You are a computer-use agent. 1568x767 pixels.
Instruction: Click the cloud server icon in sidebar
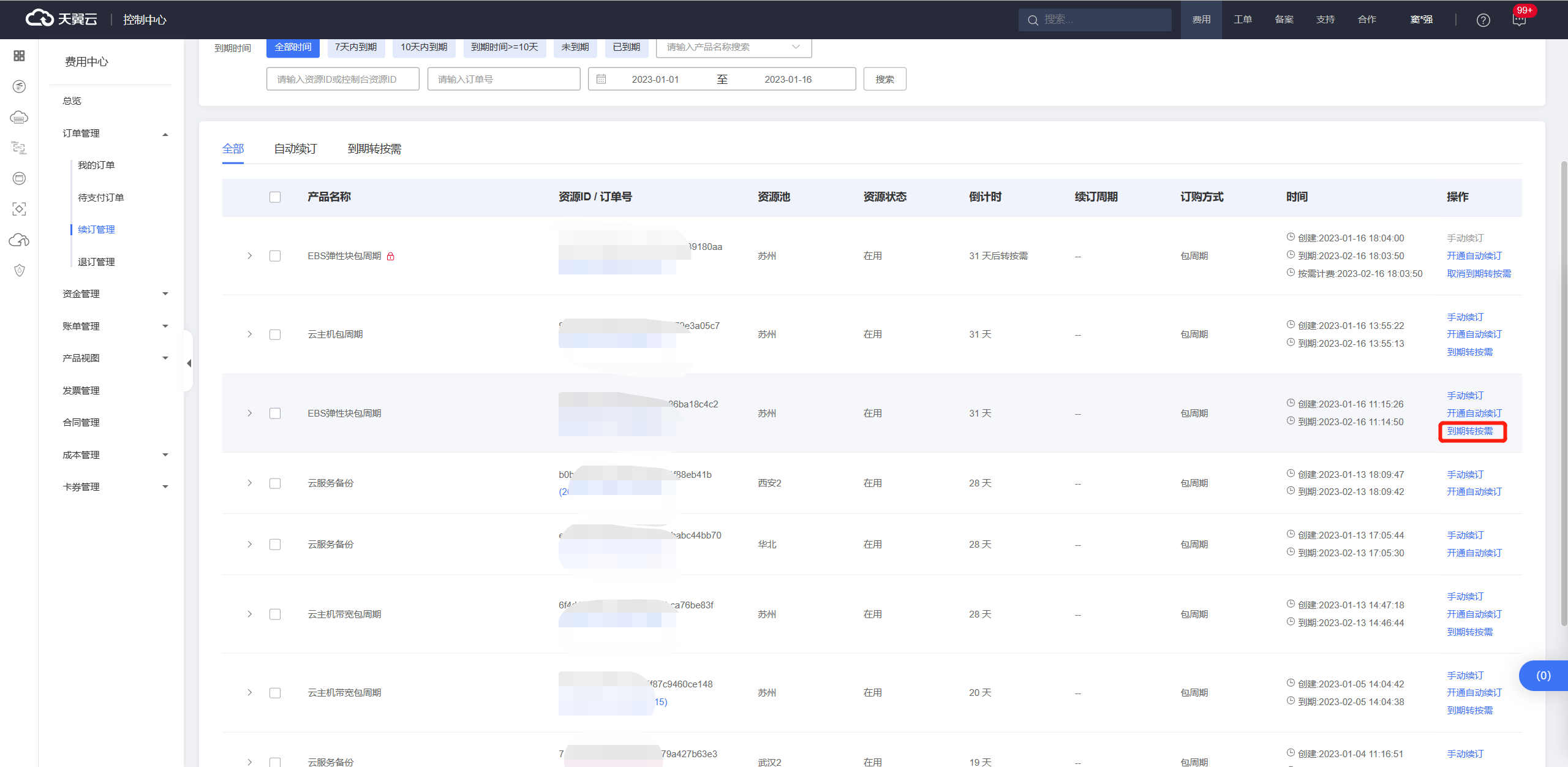click(x=19, y=117)
